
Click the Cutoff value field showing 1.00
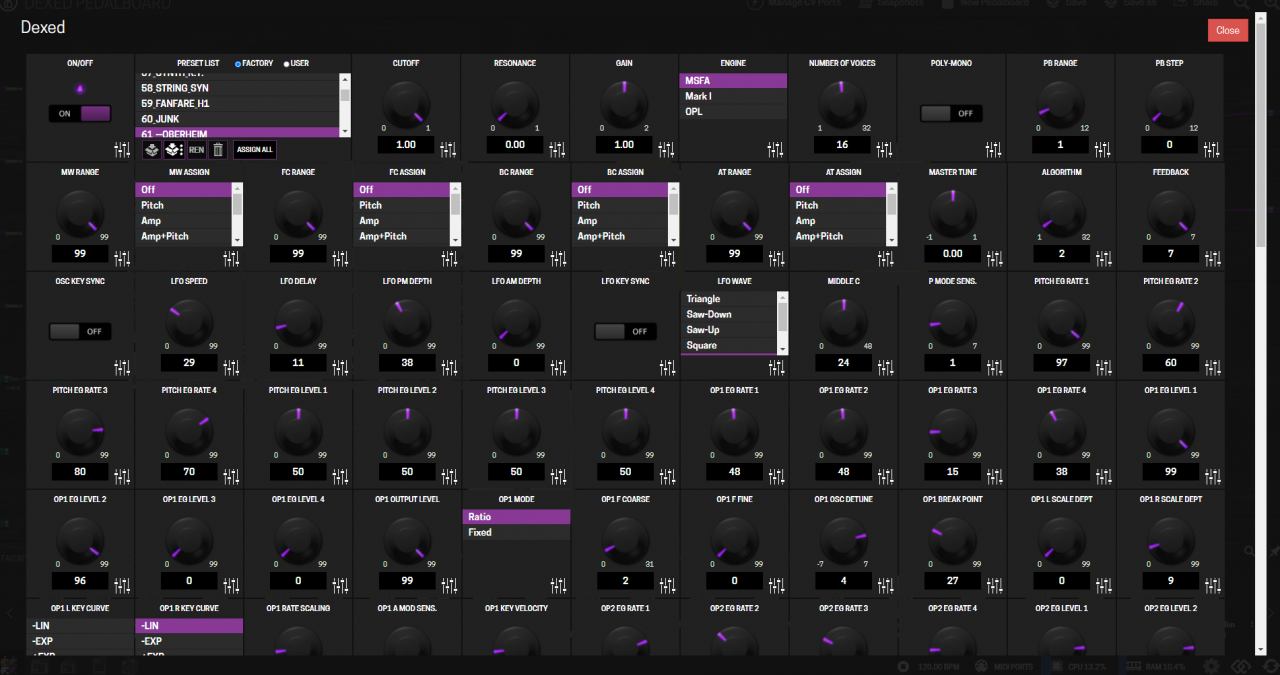[406, 145]
